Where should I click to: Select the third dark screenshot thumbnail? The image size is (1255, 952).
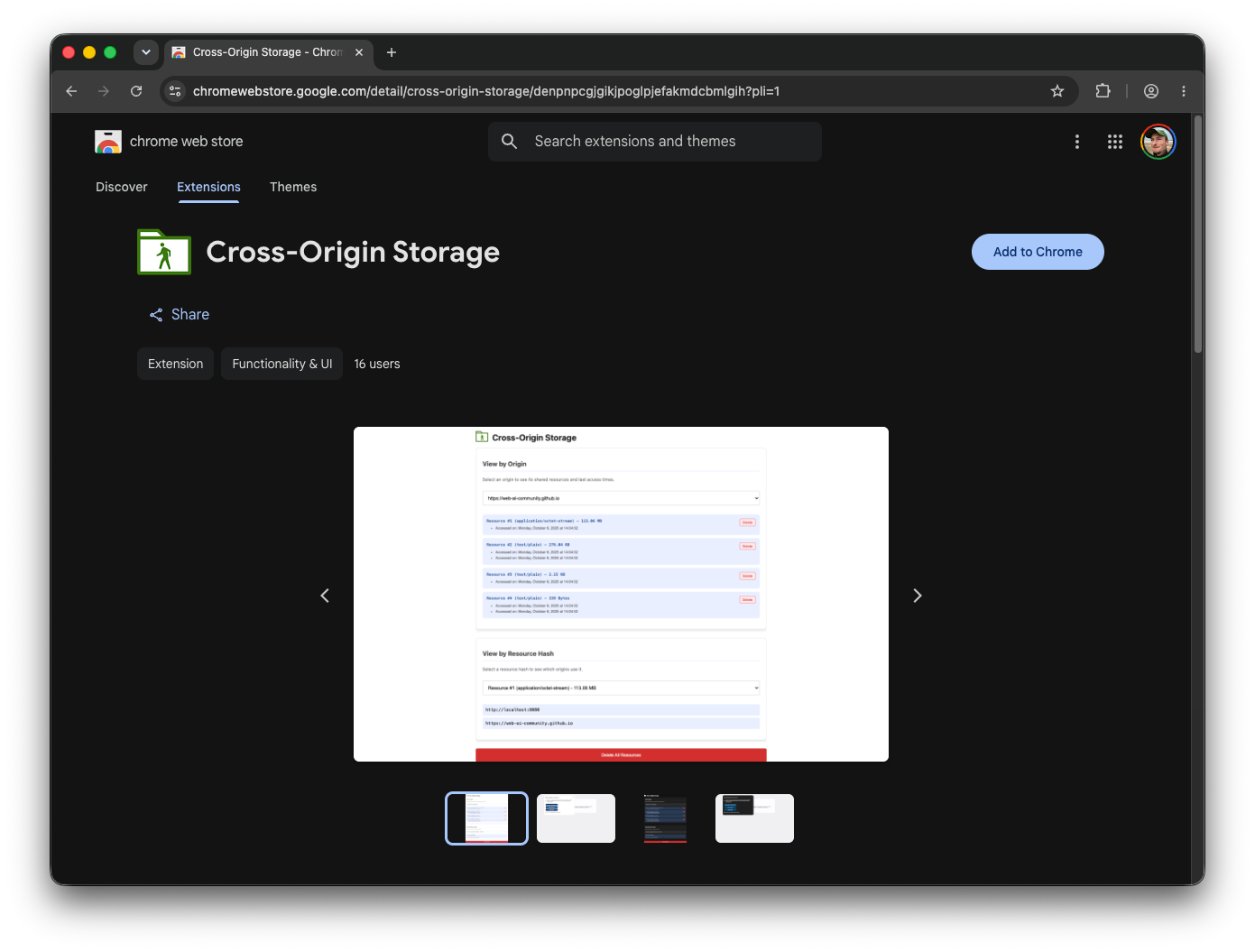coord(665,818)
